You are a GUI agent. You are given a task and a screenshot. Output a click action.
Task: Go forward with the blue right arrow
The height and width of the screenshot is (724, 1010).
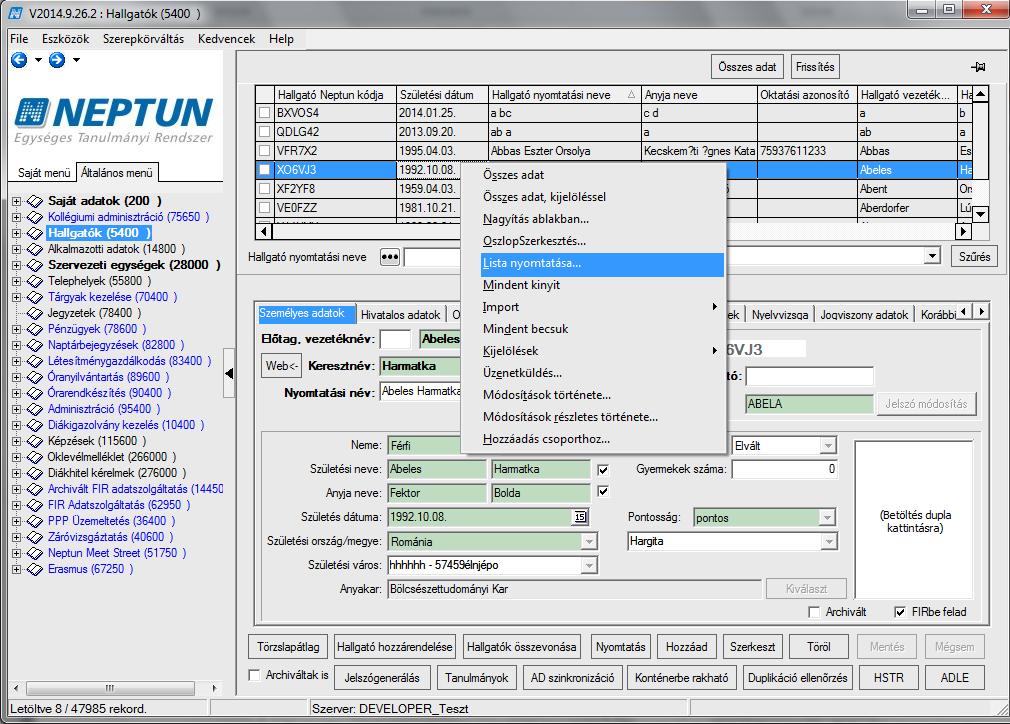coord(57,60)
